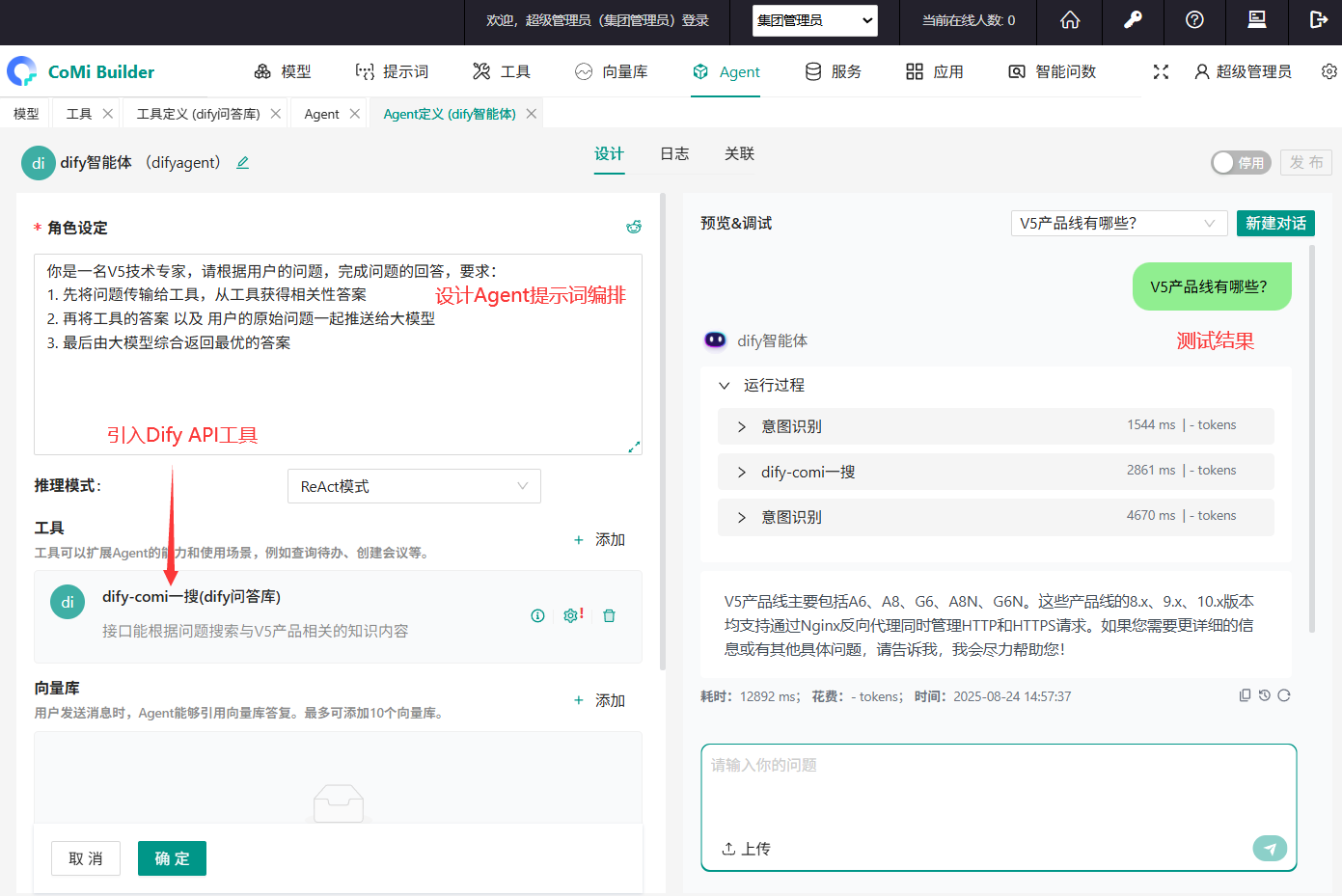Edit the dify智能体 name with pencil icon
1342x896 pixels.
click(243, 163)
